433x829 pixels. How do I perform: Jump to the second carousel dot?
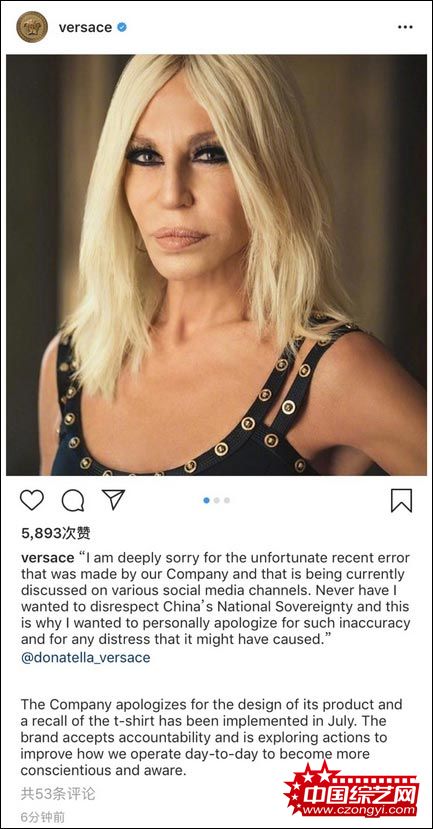click(x=216, y=500)
